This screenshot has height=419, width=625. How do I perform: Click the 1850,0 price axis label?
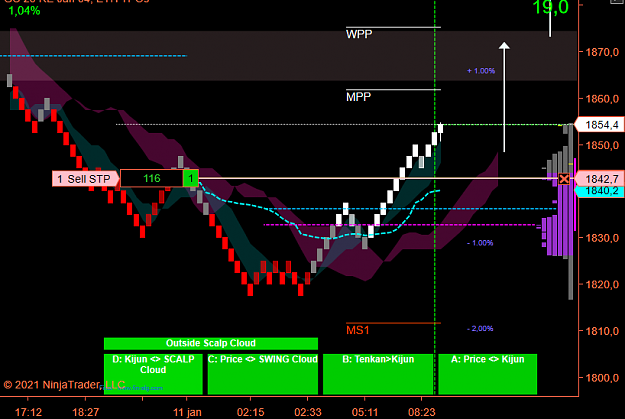602,145
